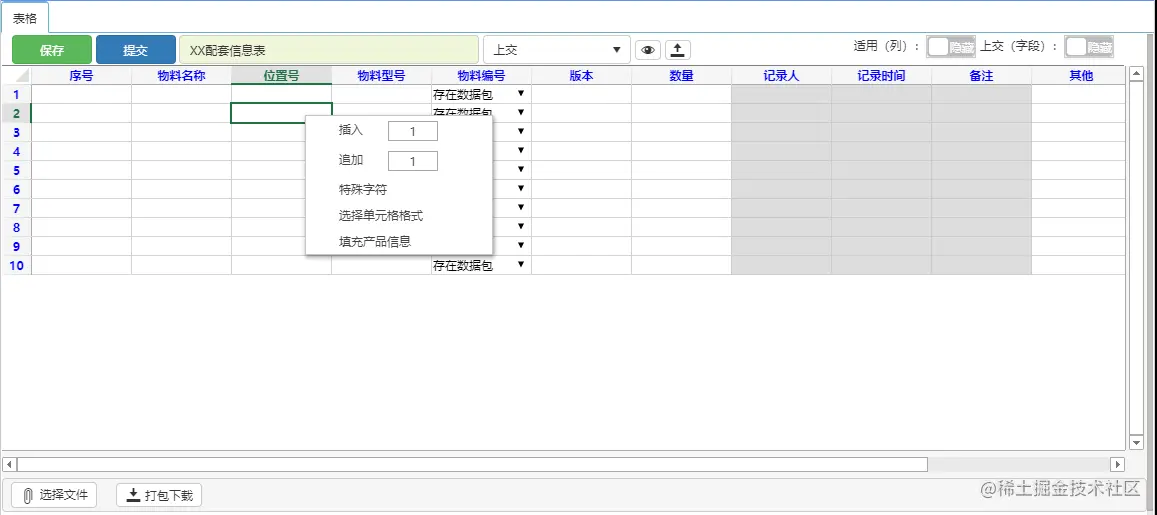Click the XX配套信息表 title field
The width and height of the screenshot is (1157, 515).
tap(329, 50)
